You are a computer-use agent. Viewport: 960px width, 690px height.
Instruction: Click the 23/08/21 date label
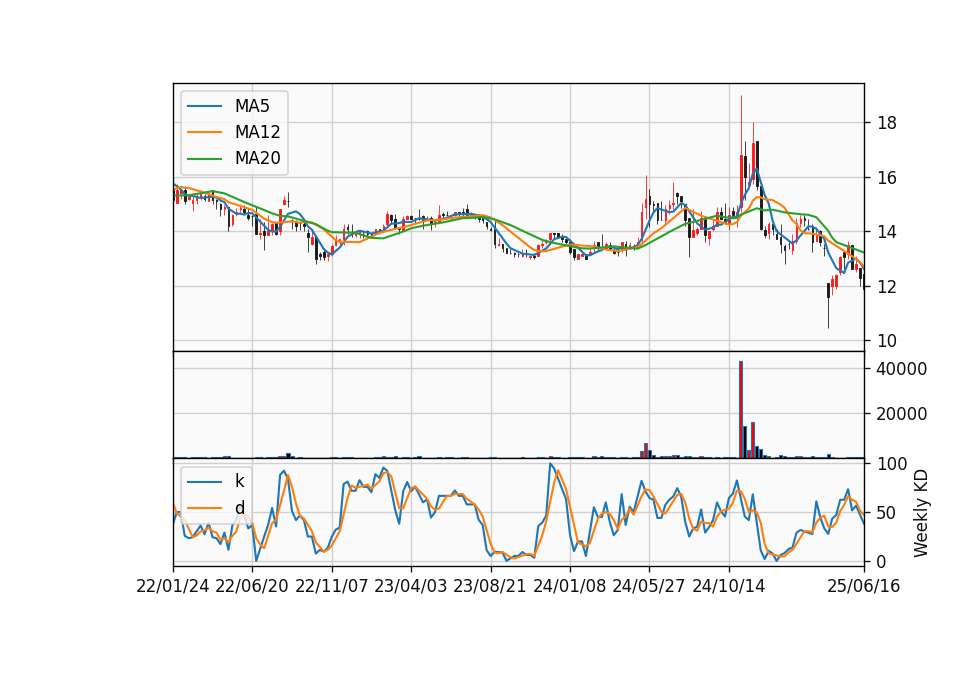coord(490,587)
